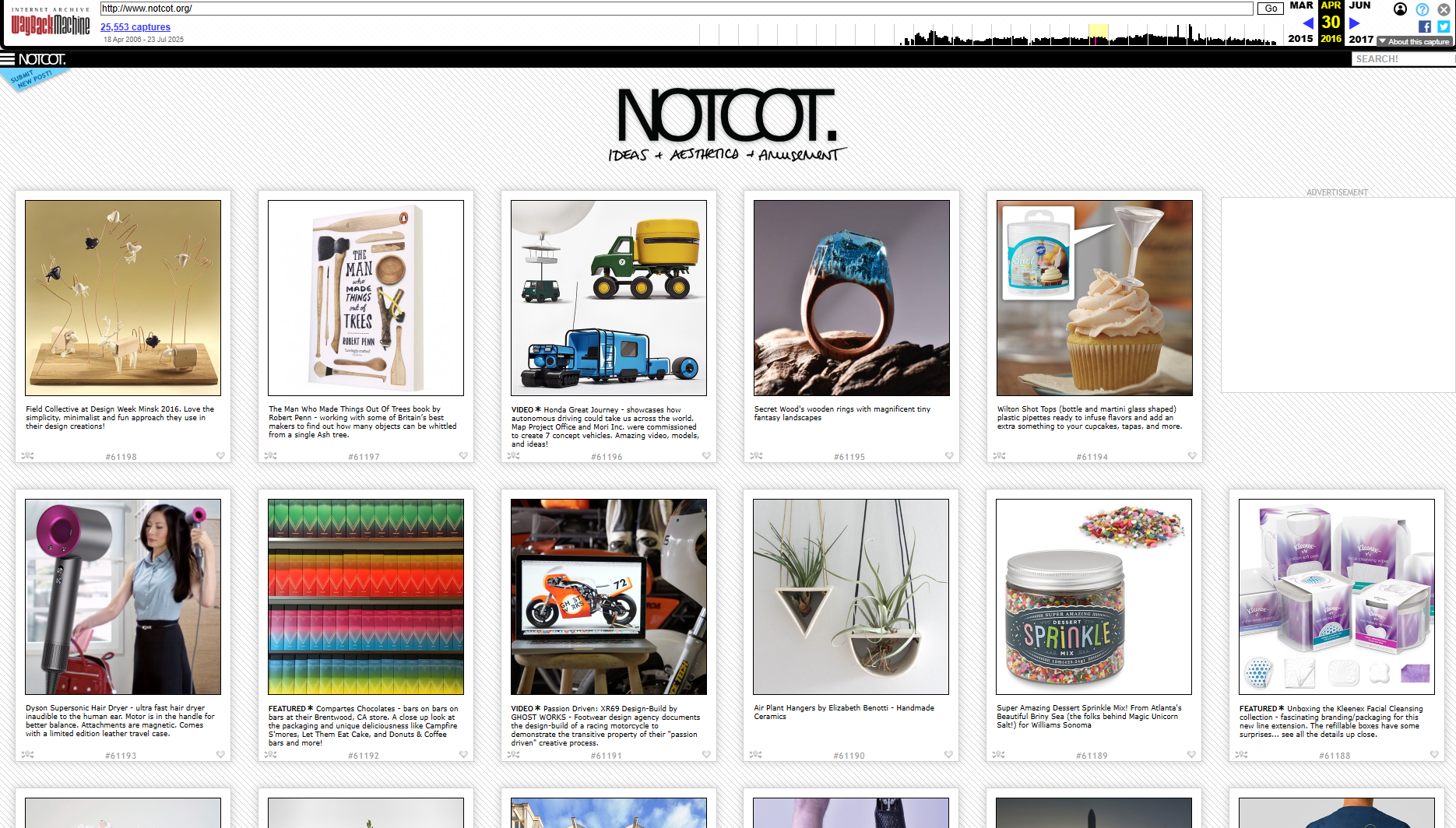This screenshot has height=828, width=1456.
Task: Open the 25,553 captures link
Action: pos(135,27)
